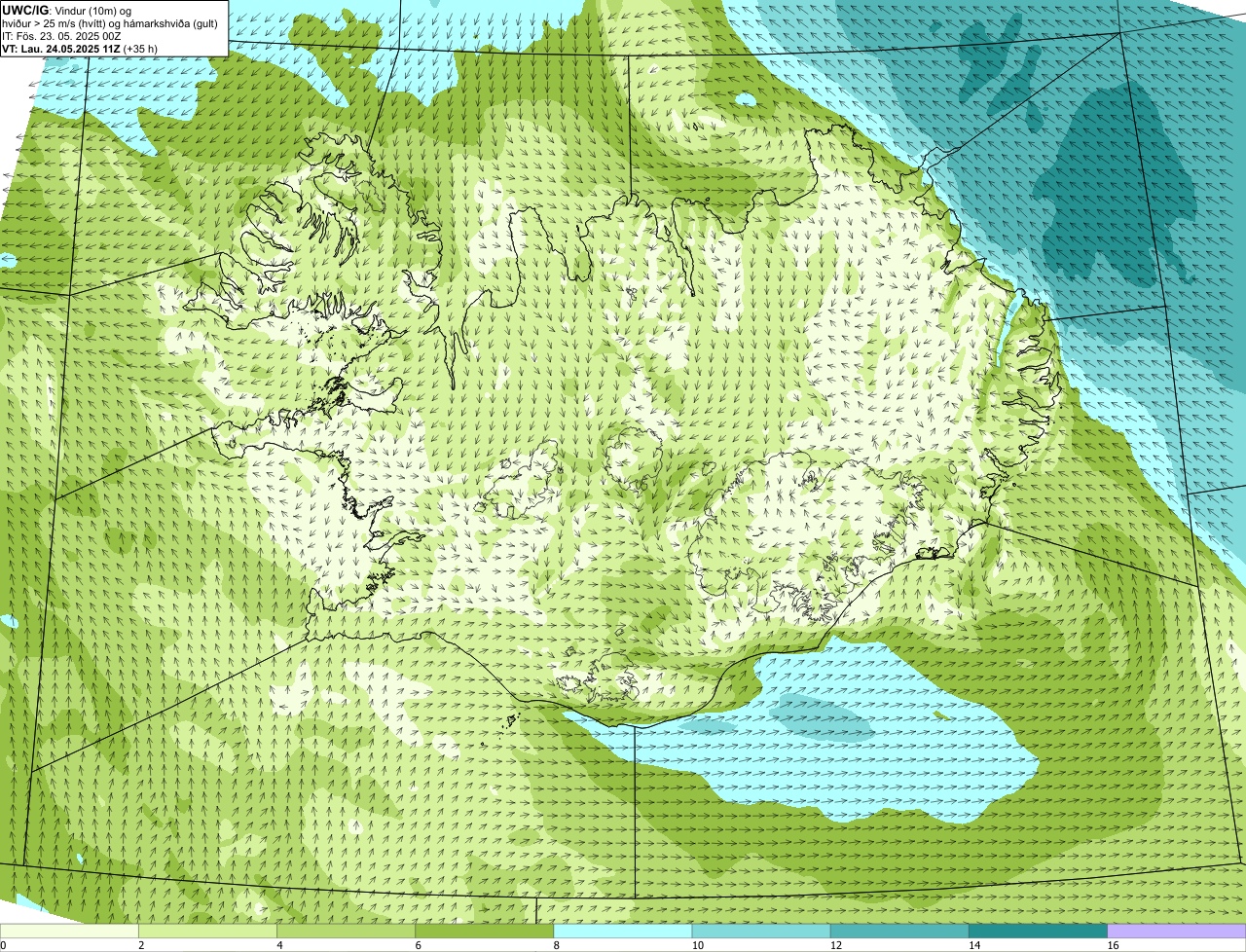The image size is (1246, 952).
Task: Click the 6–8 m/s darker green legend segment
Action: pos(484,932)
